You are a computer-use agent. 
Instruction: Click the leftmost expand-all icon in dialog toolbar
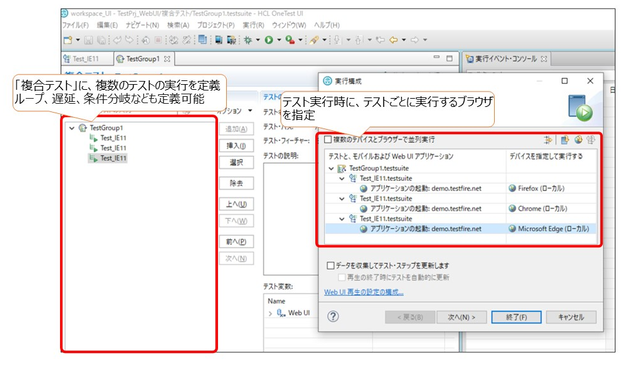click(x=548, y=139)
